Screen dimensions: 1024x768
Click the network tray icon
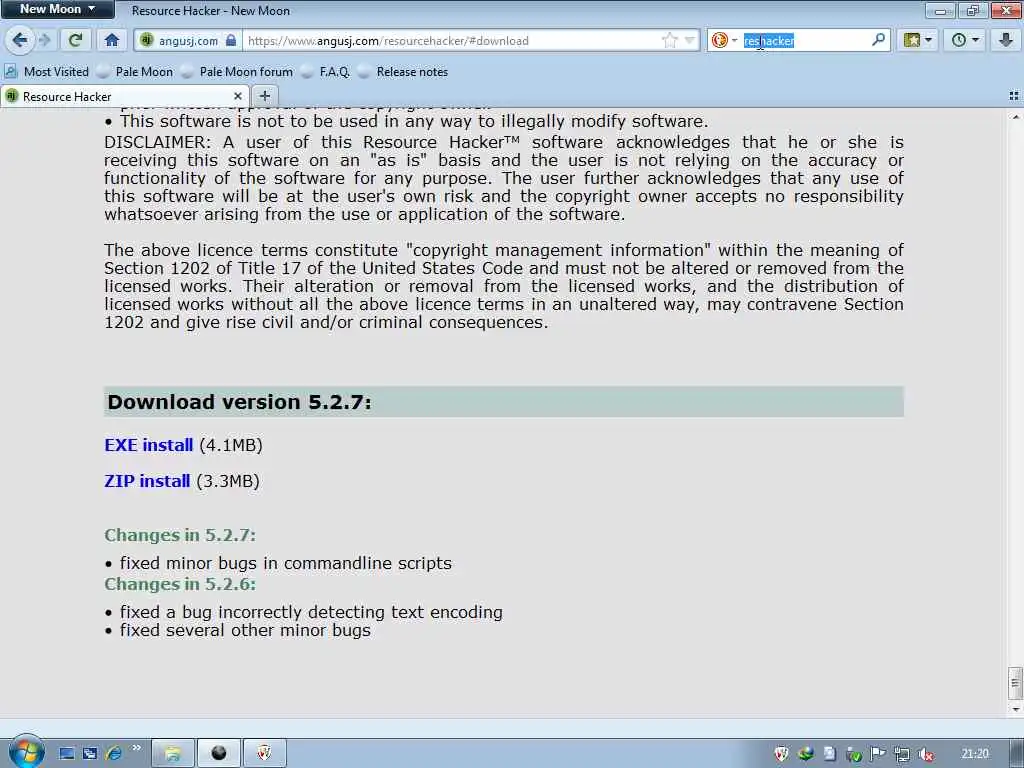pos(902,755)
